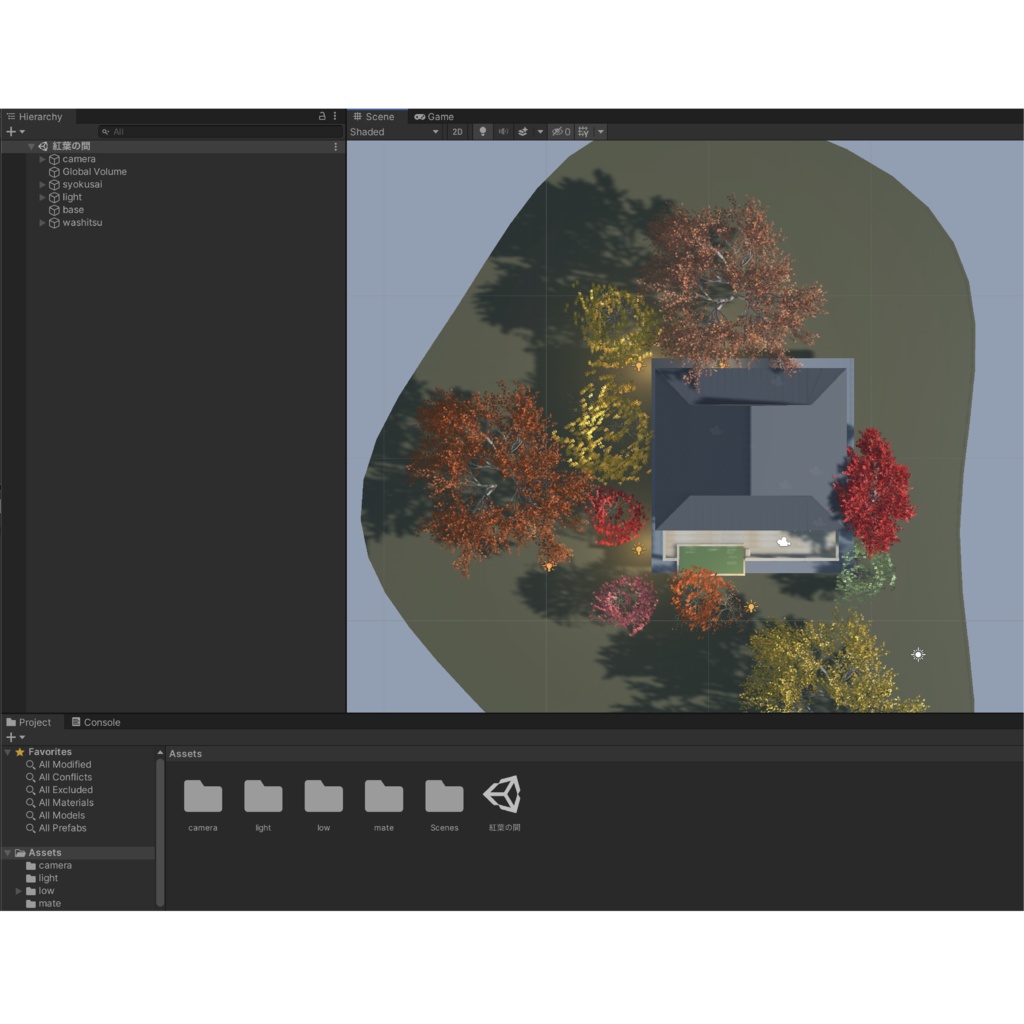Select the camera folder in the tree

point(55,866)
